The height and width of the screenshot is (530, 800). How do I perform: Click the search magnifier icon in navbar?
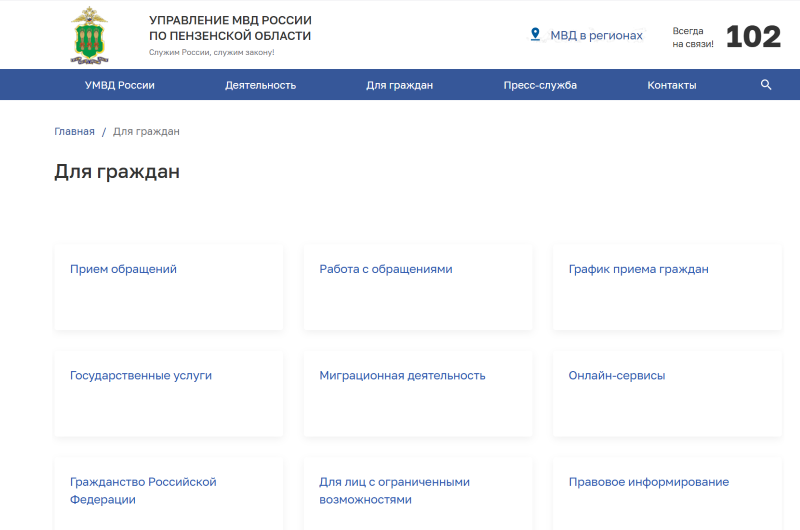click(x=766, y=85)
